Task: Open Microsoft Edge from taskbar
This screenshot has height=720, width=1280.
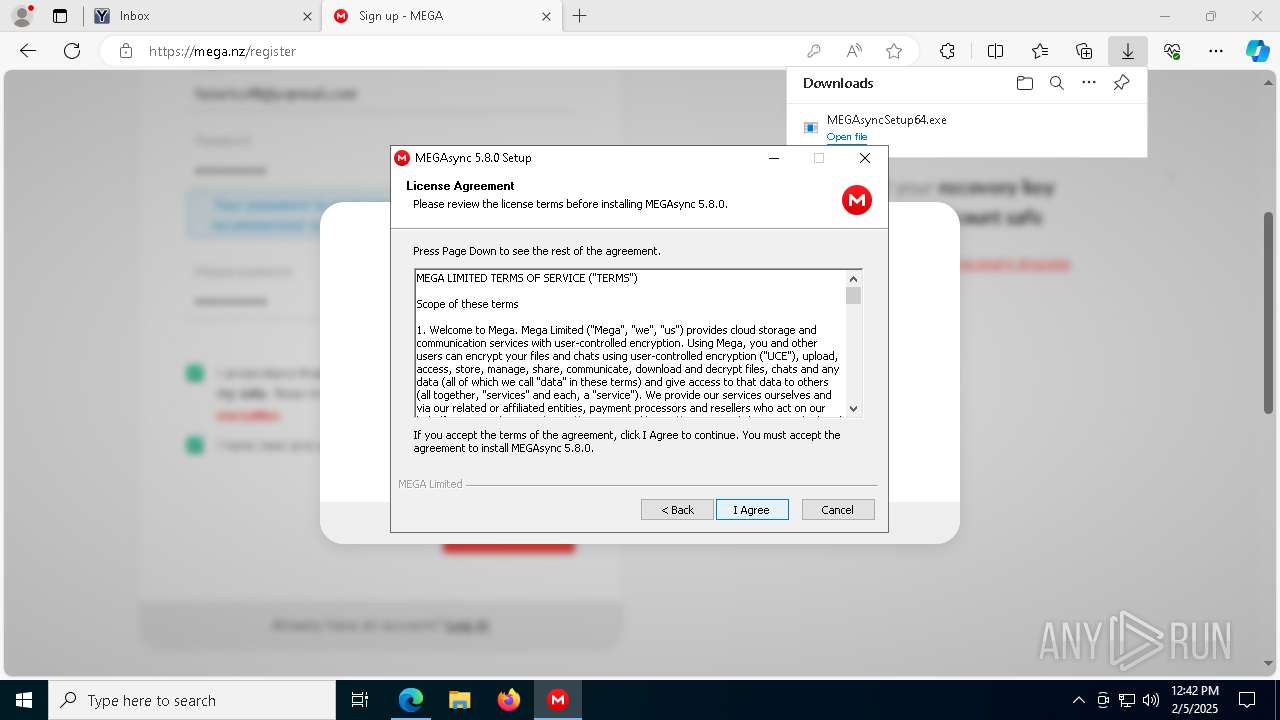Action: coord(411,700)
